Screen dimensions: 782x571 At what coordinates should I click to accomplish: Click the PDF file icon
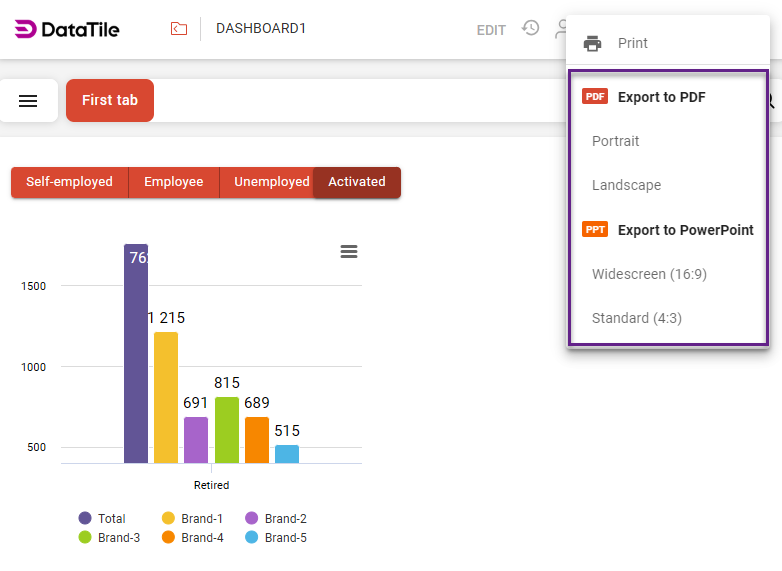pyautogui.click(x=595, y=97)
